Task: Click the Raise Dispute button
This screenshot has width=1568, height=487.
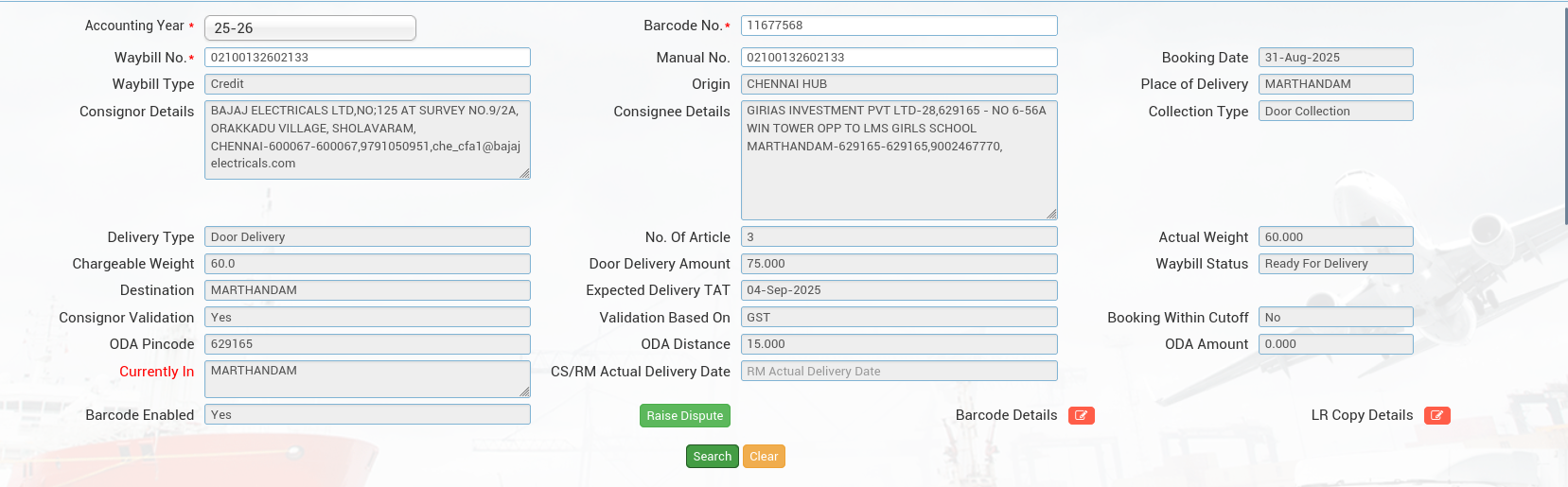Action: (x=684, y=415)
